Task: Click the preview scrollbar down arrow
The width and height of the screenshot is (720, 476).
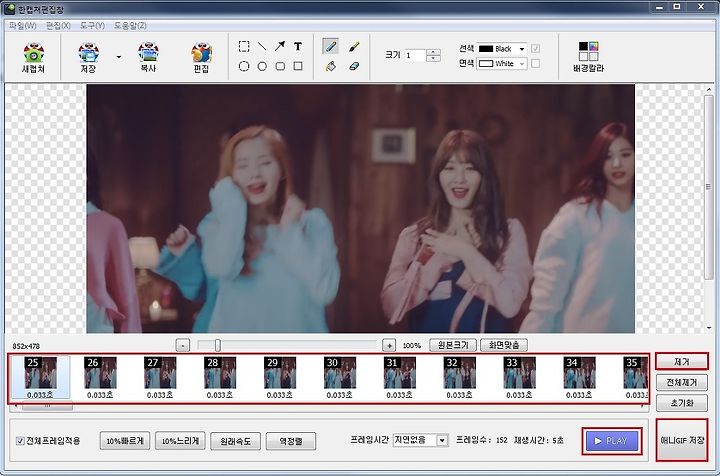Action: [708, 328]
